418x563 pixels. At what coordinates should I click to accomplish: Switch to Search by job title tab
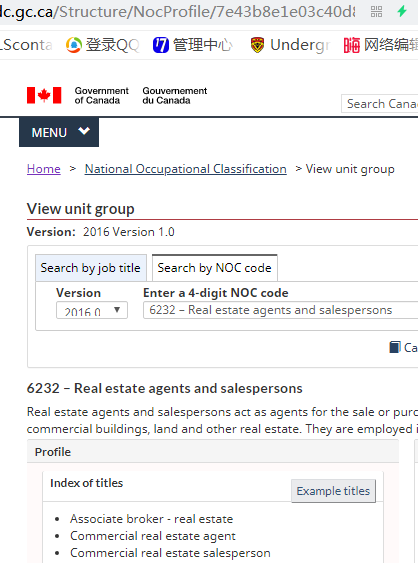(x=91, y=268)
